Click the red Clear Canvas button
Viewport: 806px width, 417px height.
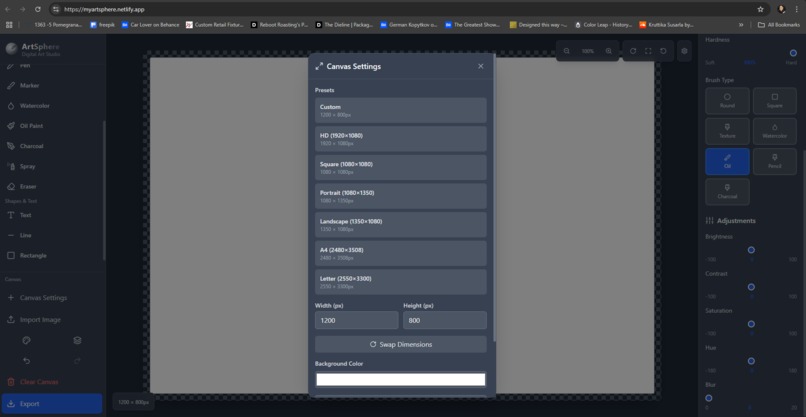pos(51,382)
